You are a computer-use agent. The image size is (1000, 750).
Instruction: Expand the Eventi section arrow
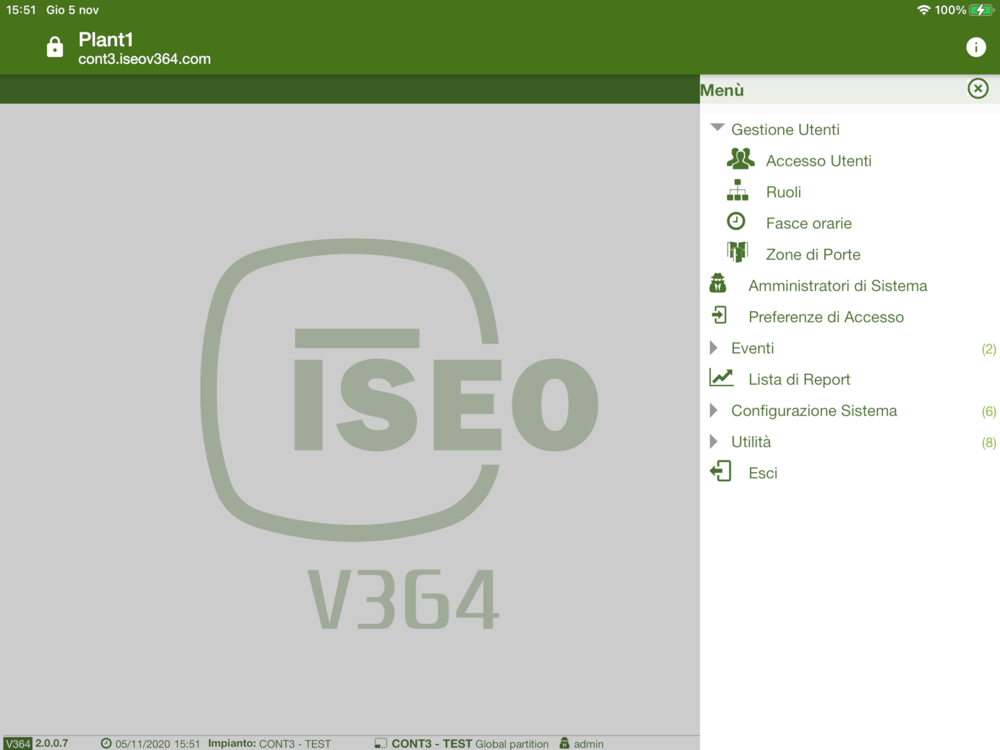click(714, 348)
